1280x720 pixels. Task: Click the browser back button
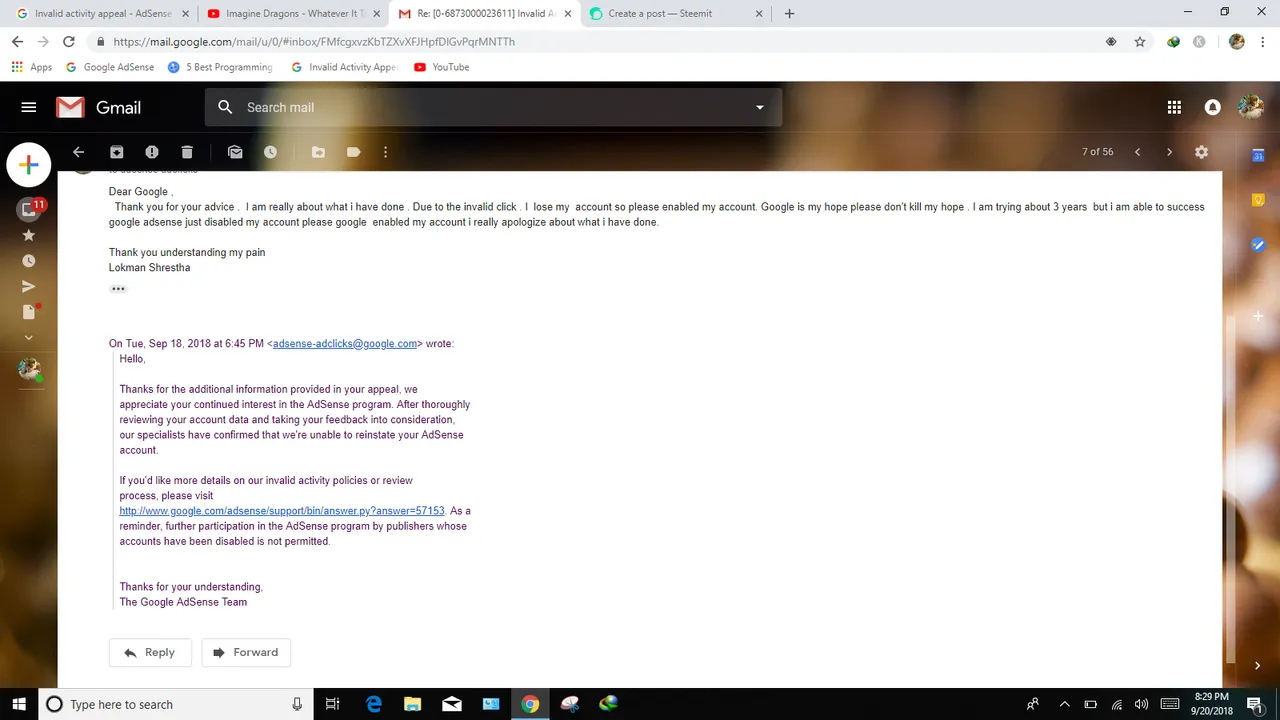coord(17,42)
